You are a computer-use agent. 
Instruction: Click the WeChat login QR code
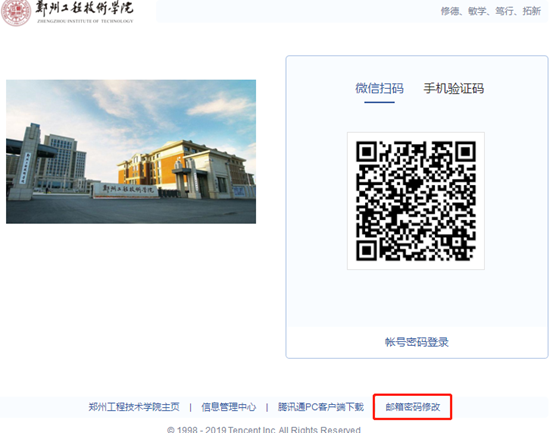[x=416, y=201]
